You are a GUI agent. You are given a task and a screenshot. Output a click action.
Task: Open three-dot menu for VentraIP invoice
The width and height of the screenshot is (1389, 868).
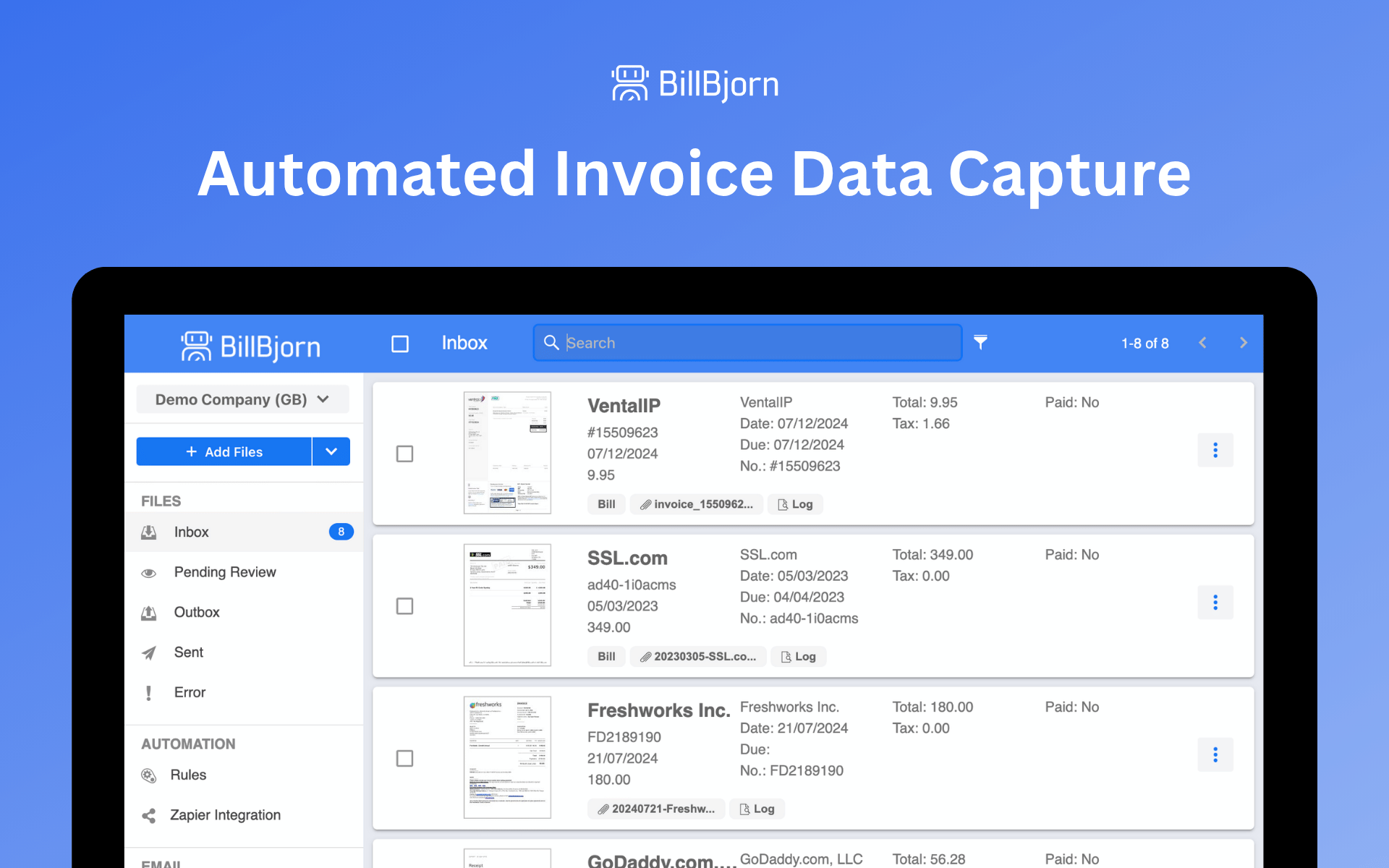tap(1215, 451)
